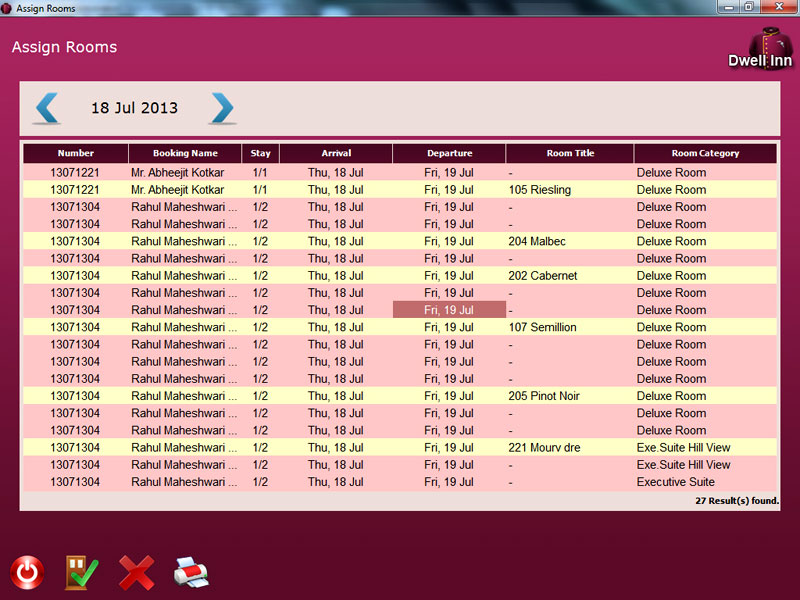The image size is (800, 600).
Task: Click the red power exit icon
Action: coord(27,572)
